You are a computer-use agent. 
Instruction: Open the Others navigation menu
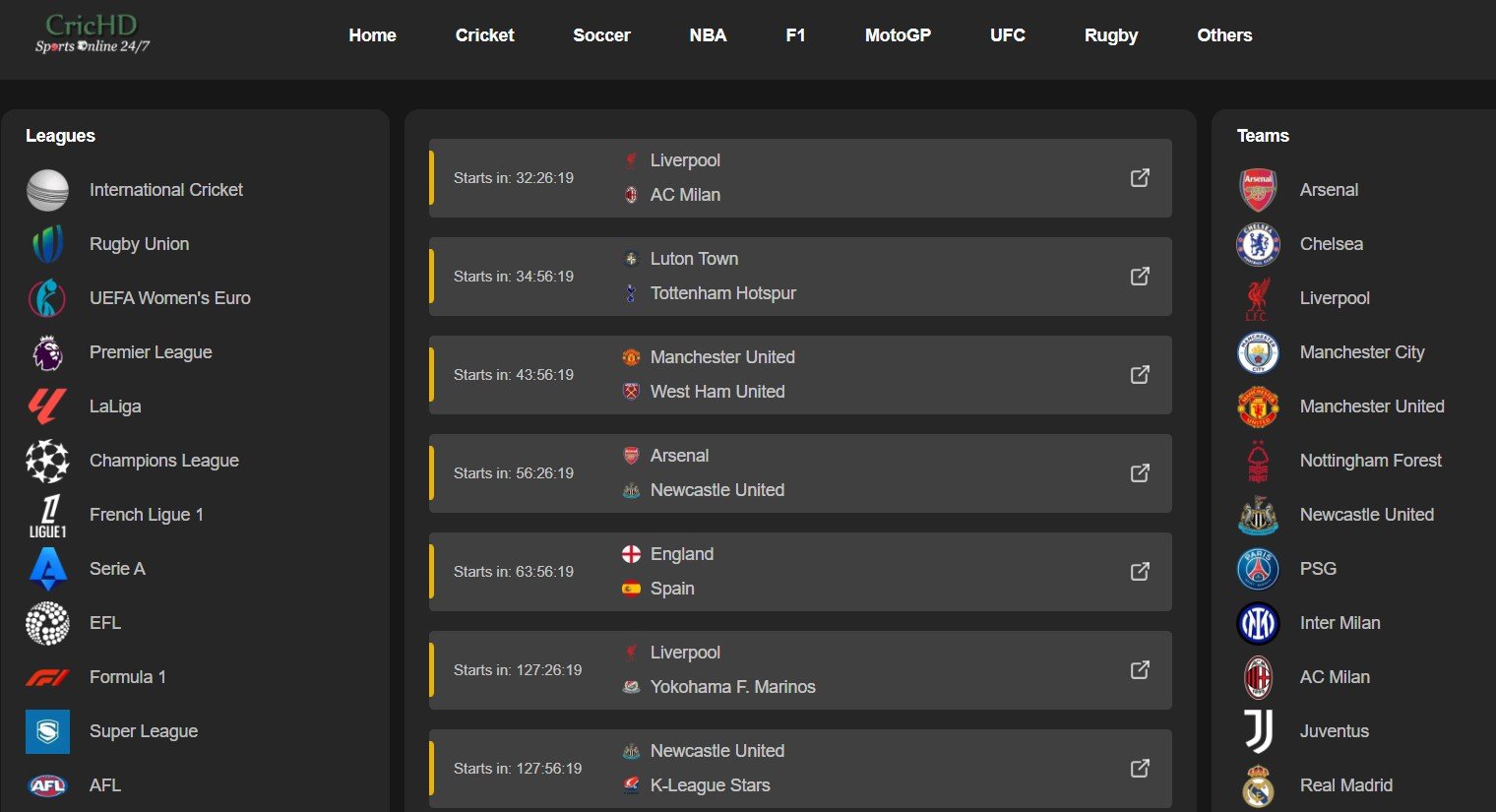[1224, 35]
